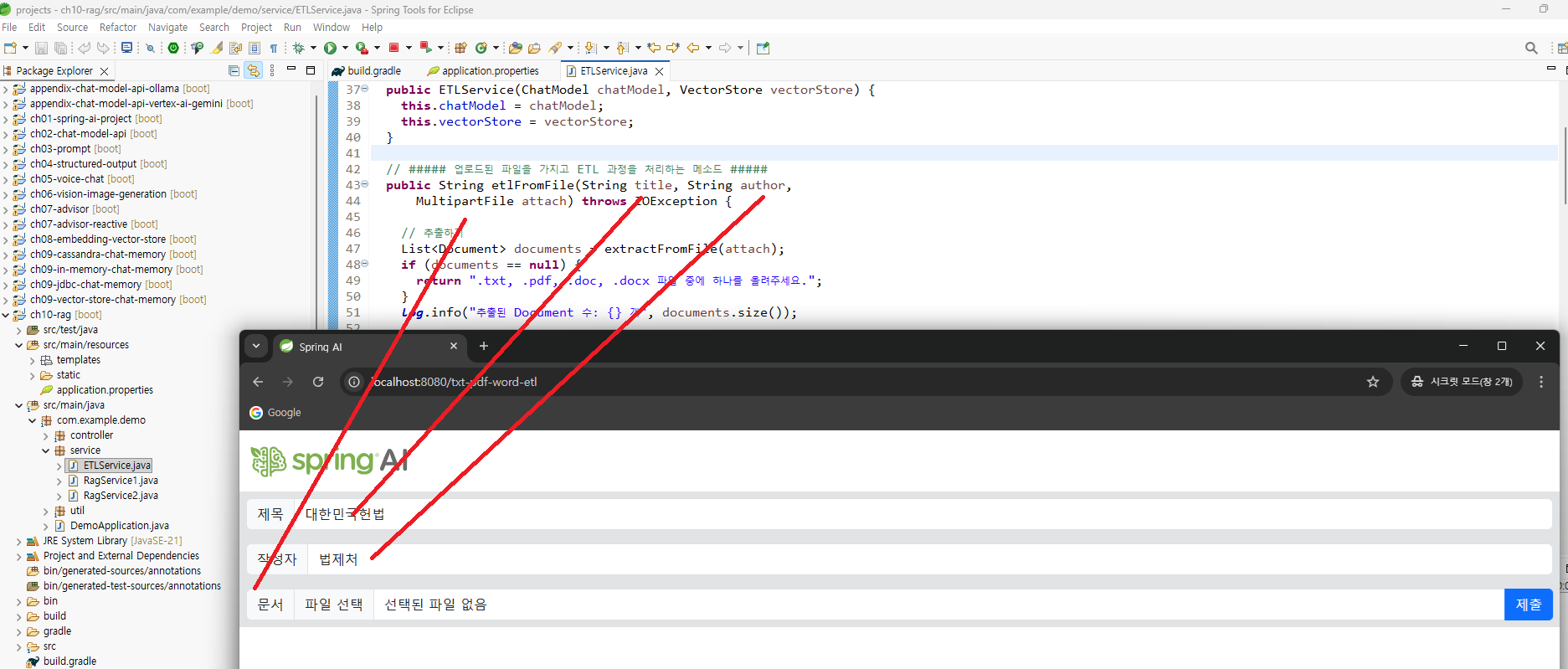The width and height of the screenshot is (1568, 669).
Task: Open the Debug button dropdown arrow
Action: point(312,48)
